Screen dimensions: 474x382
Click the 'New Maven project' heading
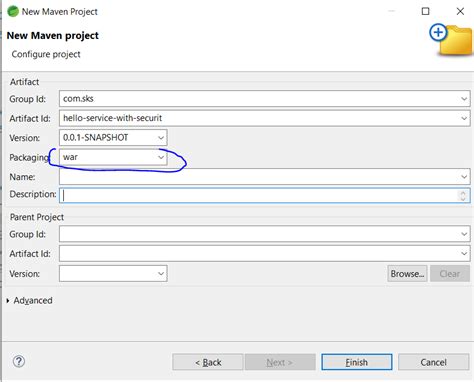coord(53,35)
